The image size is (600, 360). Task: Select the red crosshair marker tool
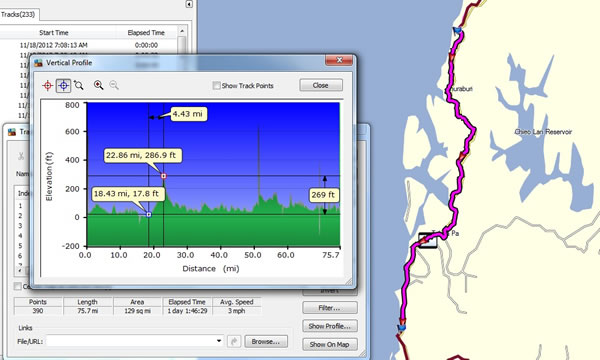(x=47, y=85)
